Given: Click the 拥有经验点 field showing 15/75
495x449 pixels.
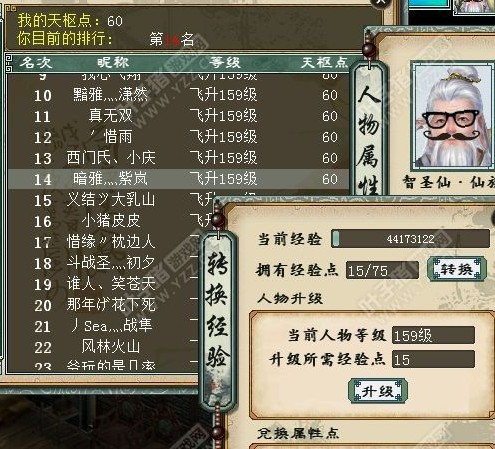Looking at the screenshot, I should click(382, 270).
